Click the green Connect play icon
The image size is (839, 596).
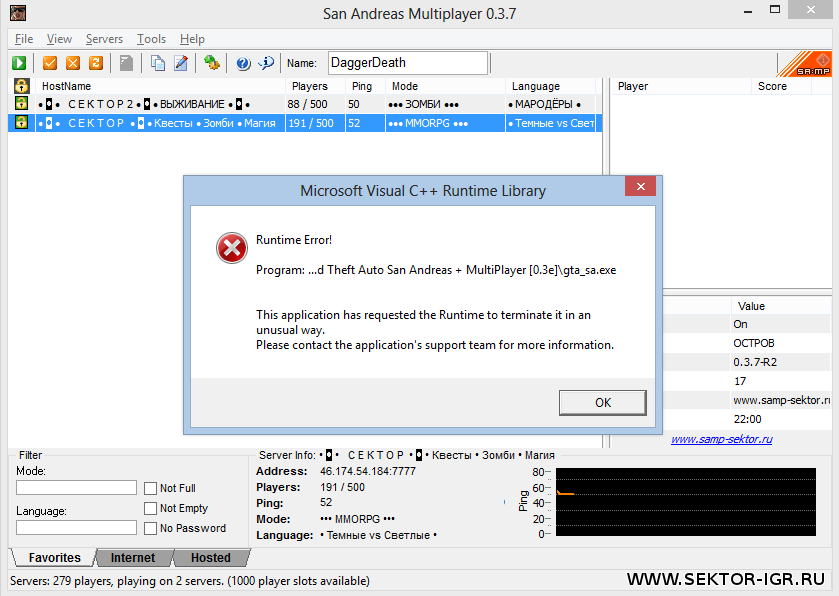click(19, 63)
